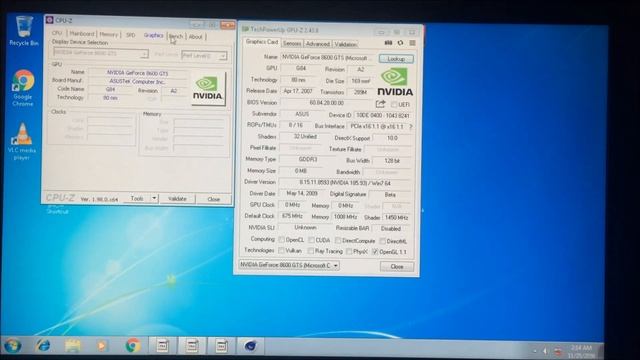
Task: Toggle the OpenGL 1.1 checkbox
Action: tap(375, 252)
